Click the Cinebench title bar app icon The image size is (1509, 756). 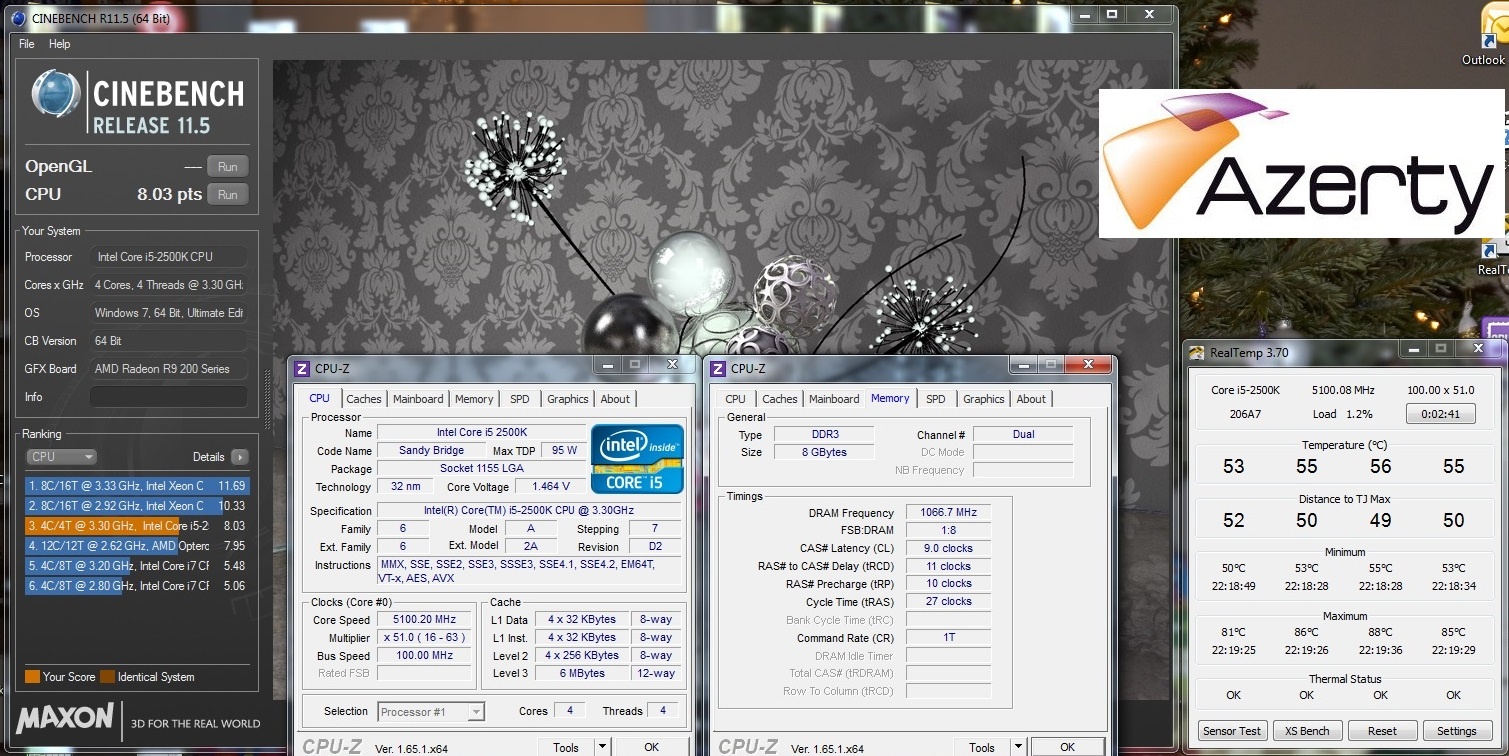pyautogui.click(x=18, y=18)
